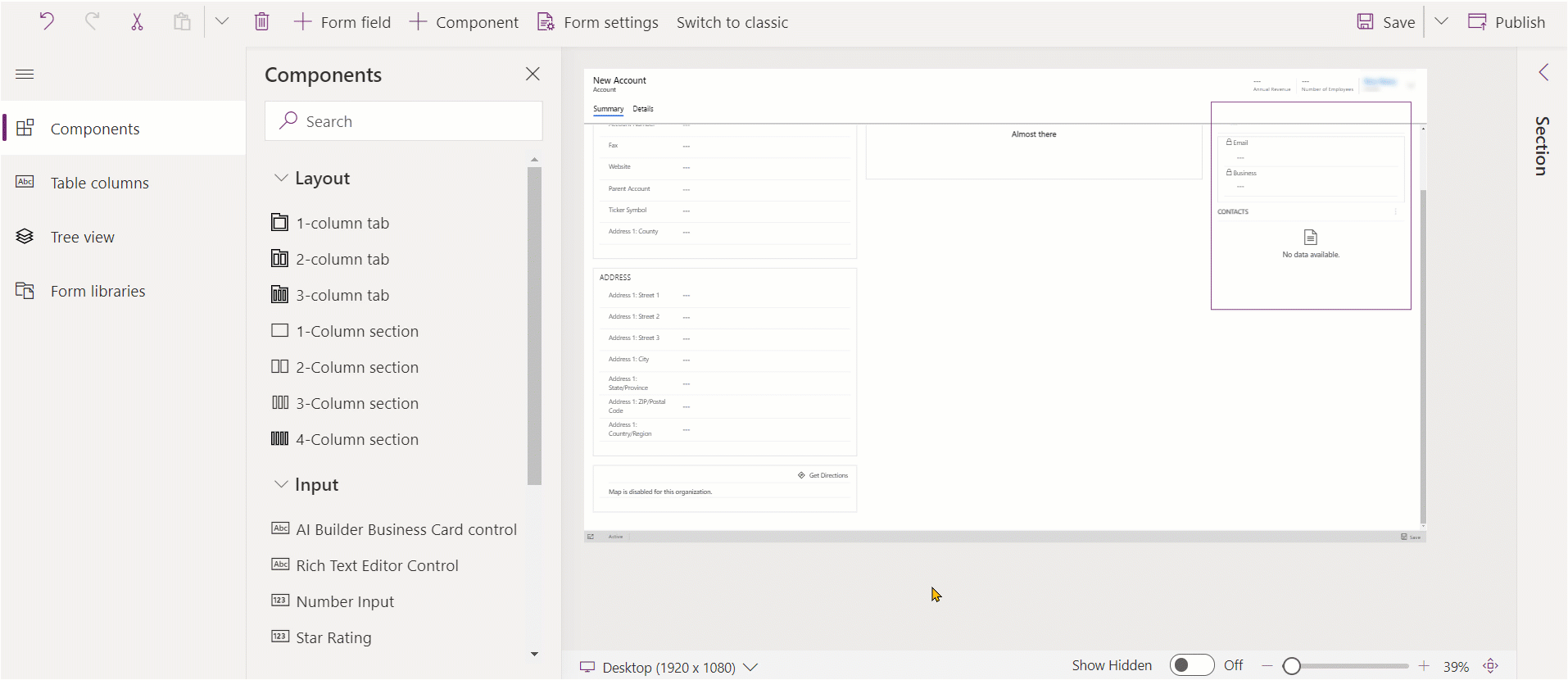Click the Cut scissors icon
1568x680 pixels.
[137, 22]
